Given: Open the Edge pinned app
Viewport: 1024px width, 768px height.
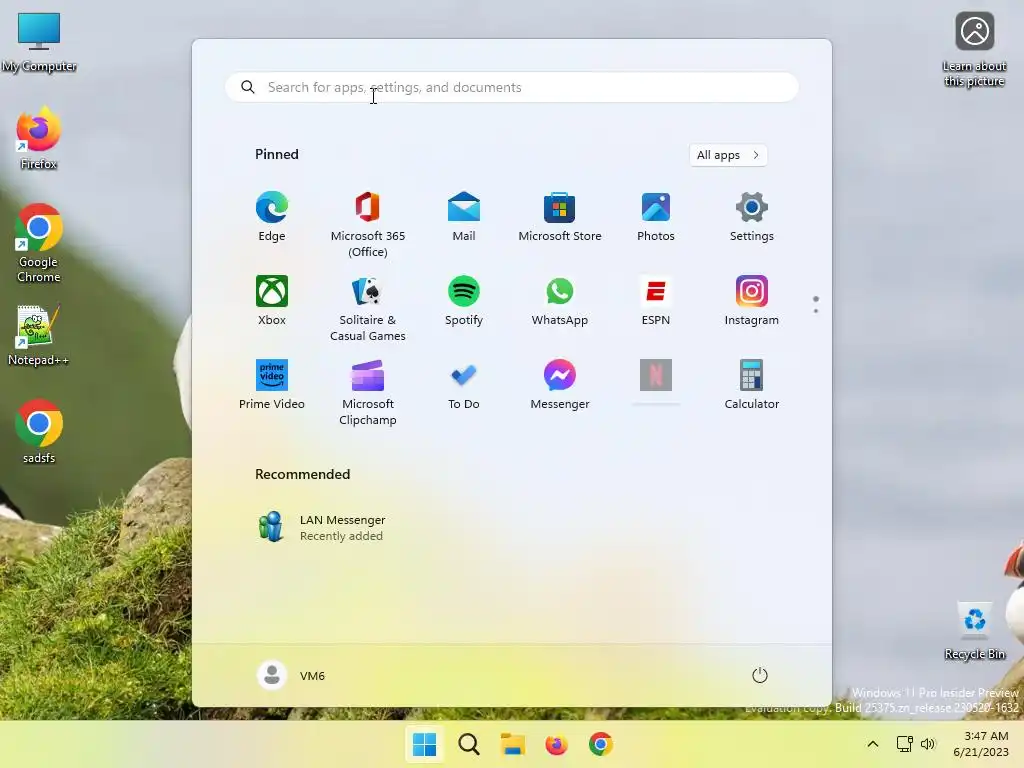Looking at the screenshot, I should click(272, 217).
